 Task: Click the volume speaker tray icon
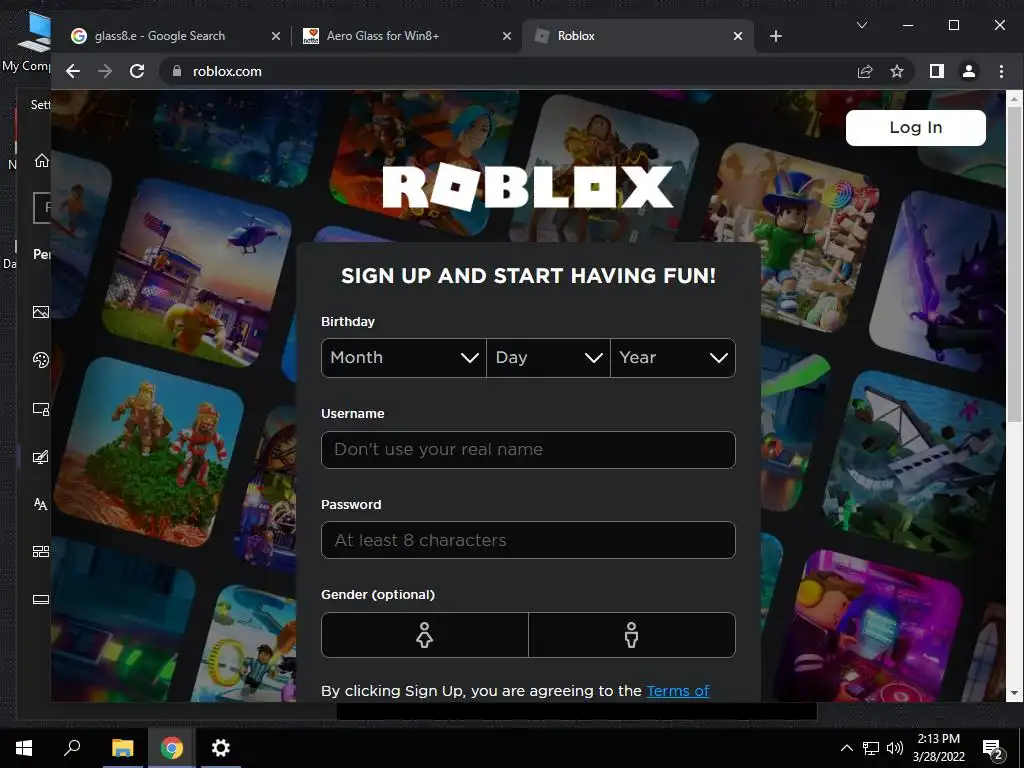point(894,748)
